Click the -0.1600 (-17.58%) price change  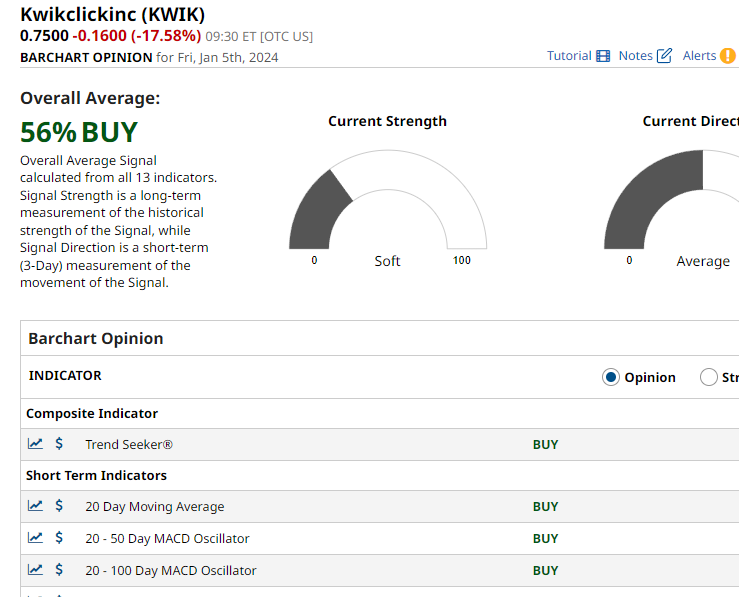click(x=137, y=36)
